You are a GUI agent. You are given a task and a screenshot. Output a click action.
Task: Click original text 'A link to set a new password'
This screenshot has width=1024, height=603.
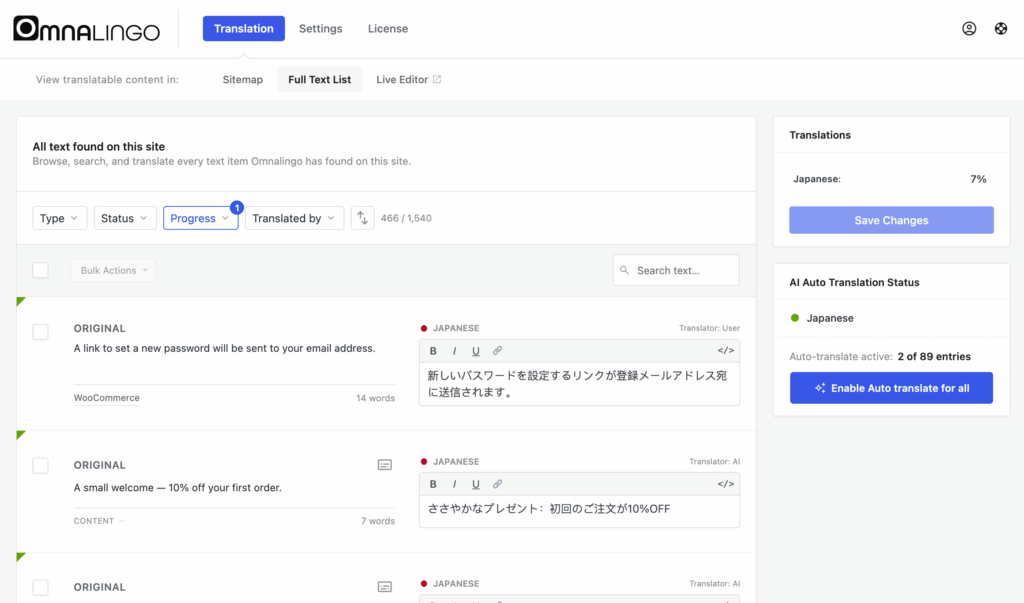click(224, 348)
